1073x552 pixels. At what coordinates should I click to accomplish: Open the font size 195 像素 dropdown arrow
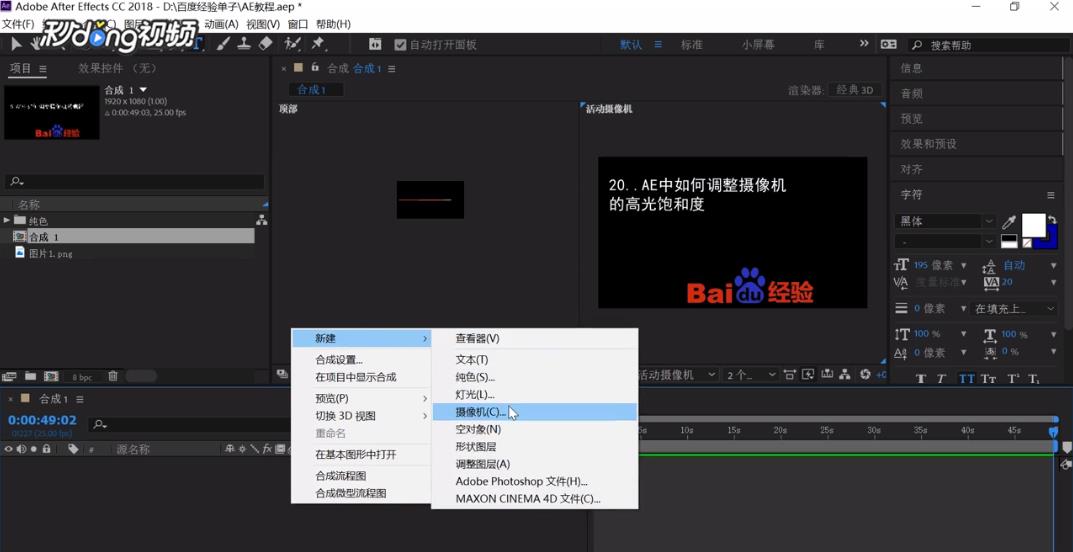coord(964,265)
